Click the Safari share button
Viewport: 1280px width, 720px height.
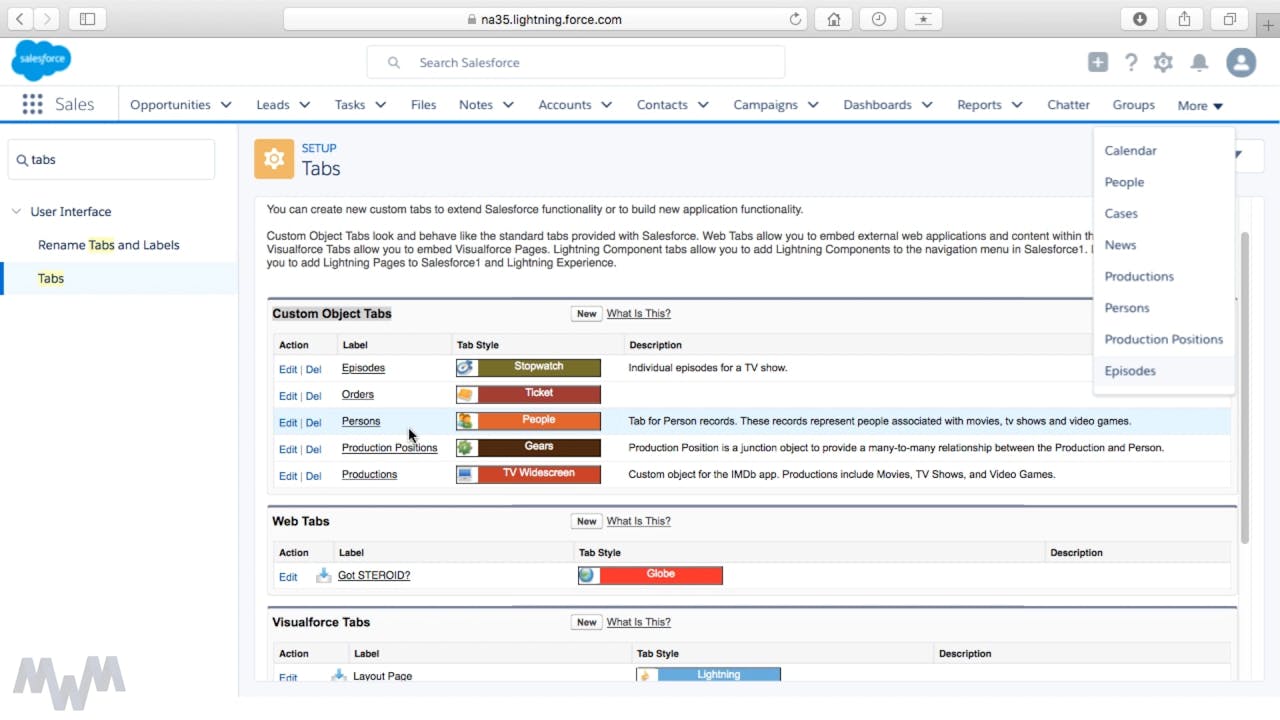[x=1184, y=19]
